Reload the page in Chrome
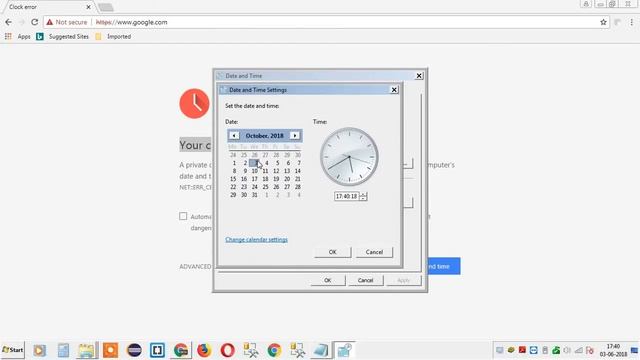The image size is (640, 360). pos(35,22)
